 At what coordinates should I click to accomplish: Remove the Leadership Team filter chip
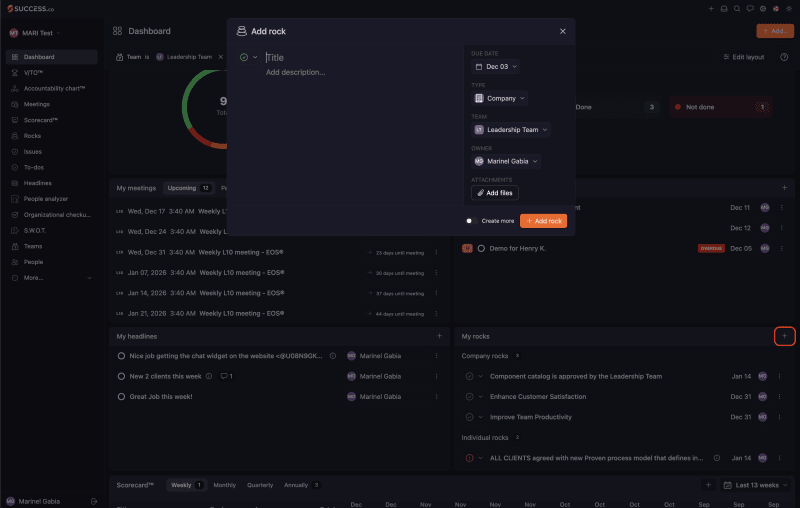[220, 57]
